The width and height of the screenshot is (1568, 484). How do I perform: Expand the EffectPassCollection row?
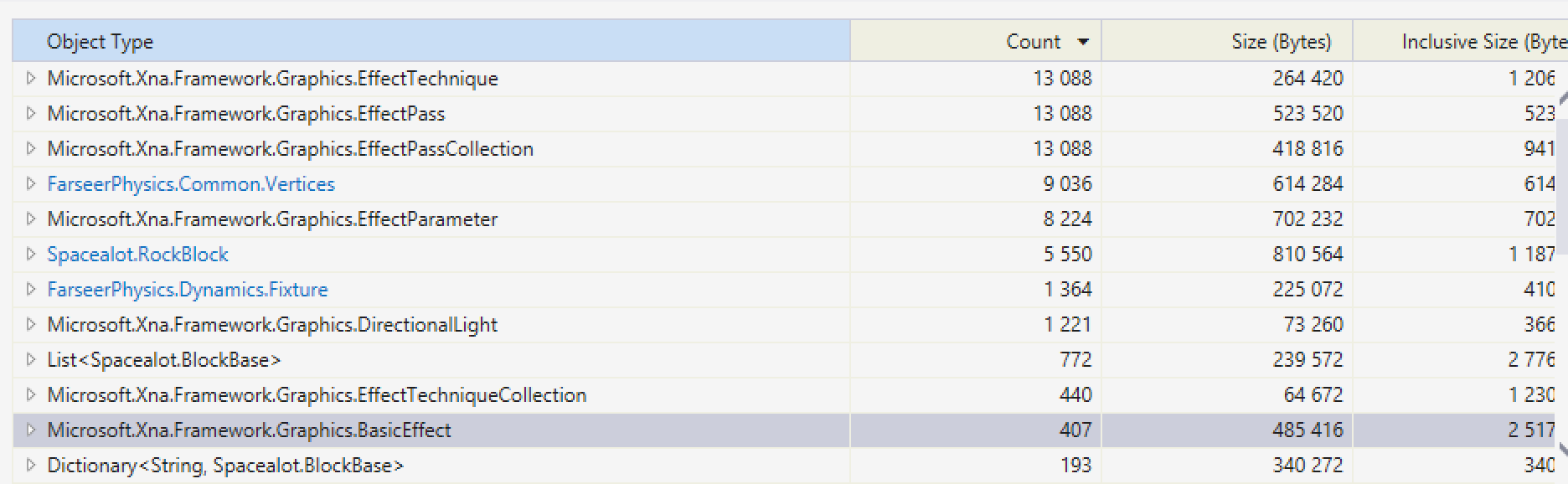[31, 148]
